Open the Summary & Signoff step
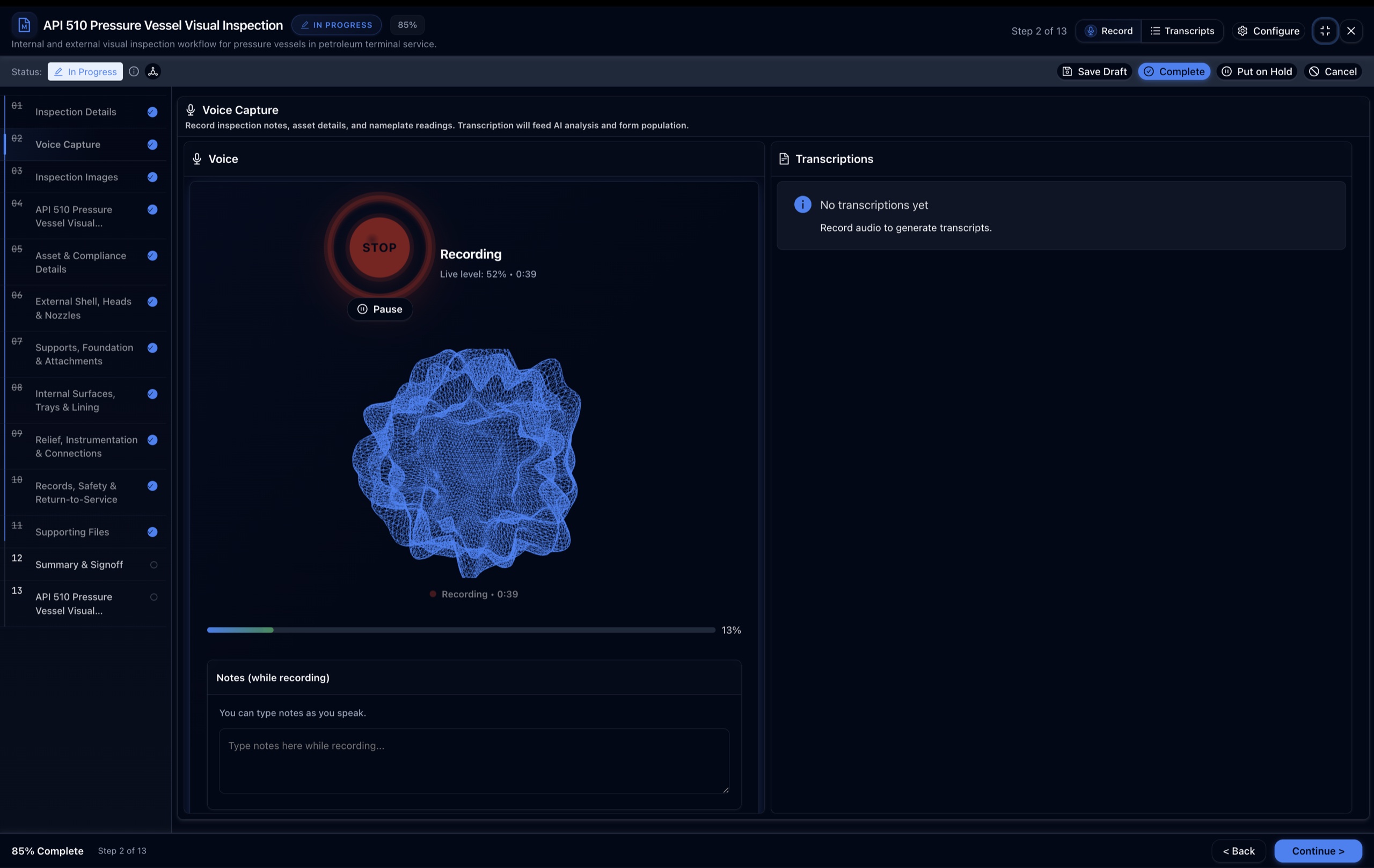Screen dimensions: 1374x868 click(x=85, y=564)
